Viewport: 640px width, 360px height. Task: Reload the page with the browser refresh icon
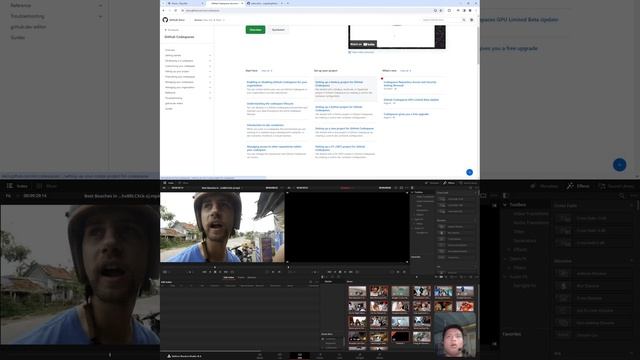pyautogui.click(x=176, y=10)
